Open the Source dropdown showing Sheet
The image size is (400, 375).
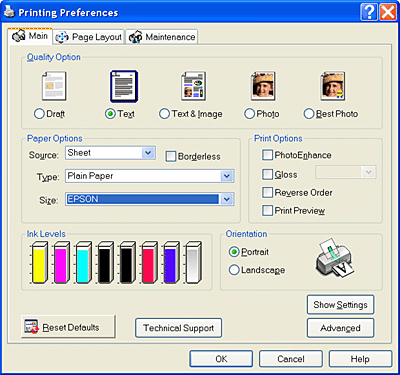tap(110, 153)
